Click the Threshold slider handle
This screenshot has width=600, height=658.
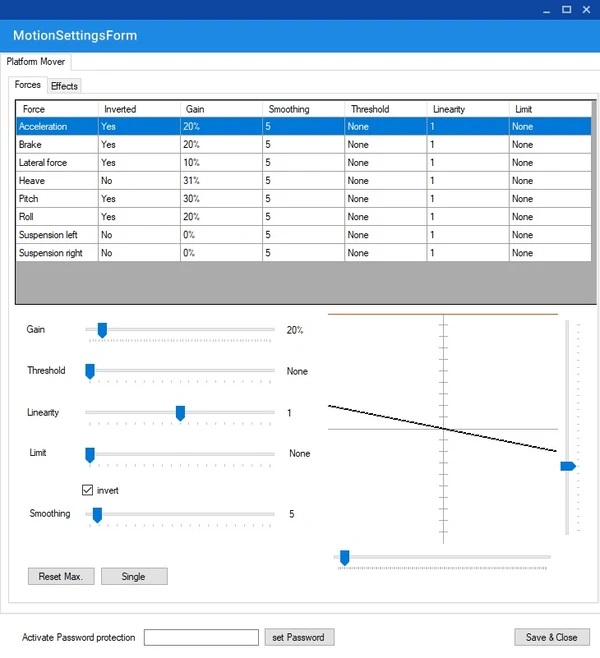coord(90,371)
